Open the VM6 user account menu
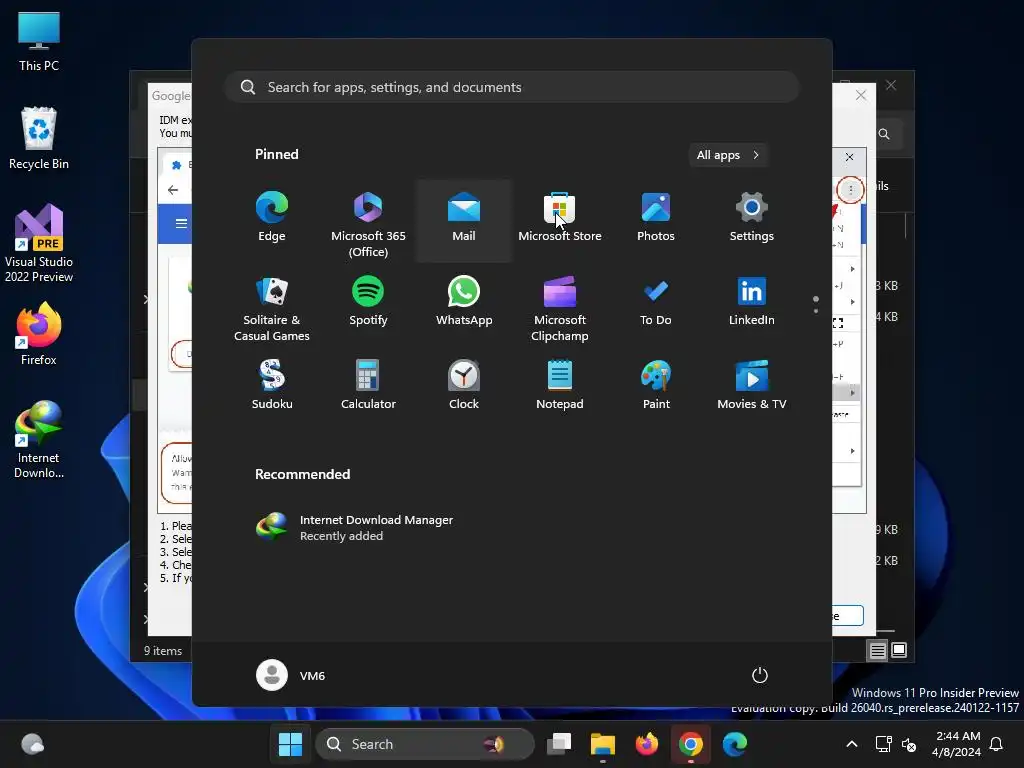The width and height of the screenshot is (1024, 768). [291, 675]
